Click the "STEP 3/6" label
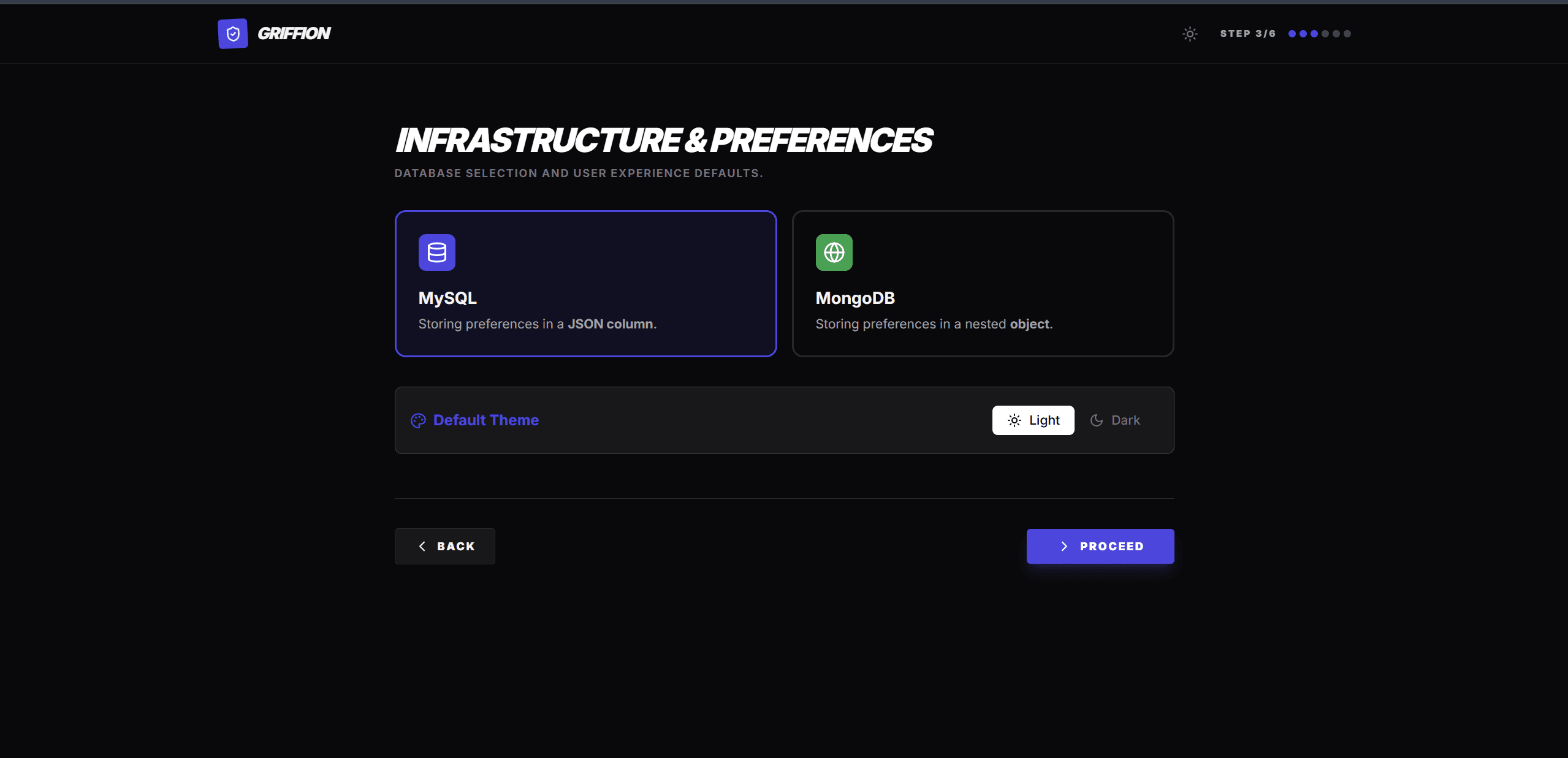 [1248, 34]
